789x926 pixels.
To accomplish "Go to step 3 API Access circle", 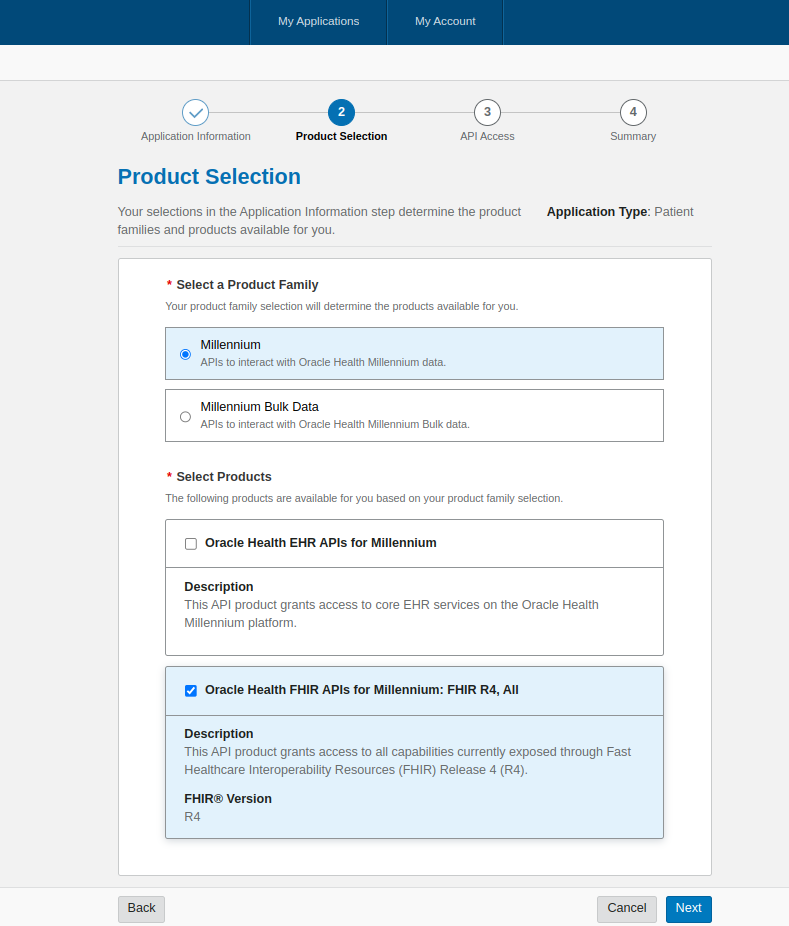I will click(x=487, y=112).
